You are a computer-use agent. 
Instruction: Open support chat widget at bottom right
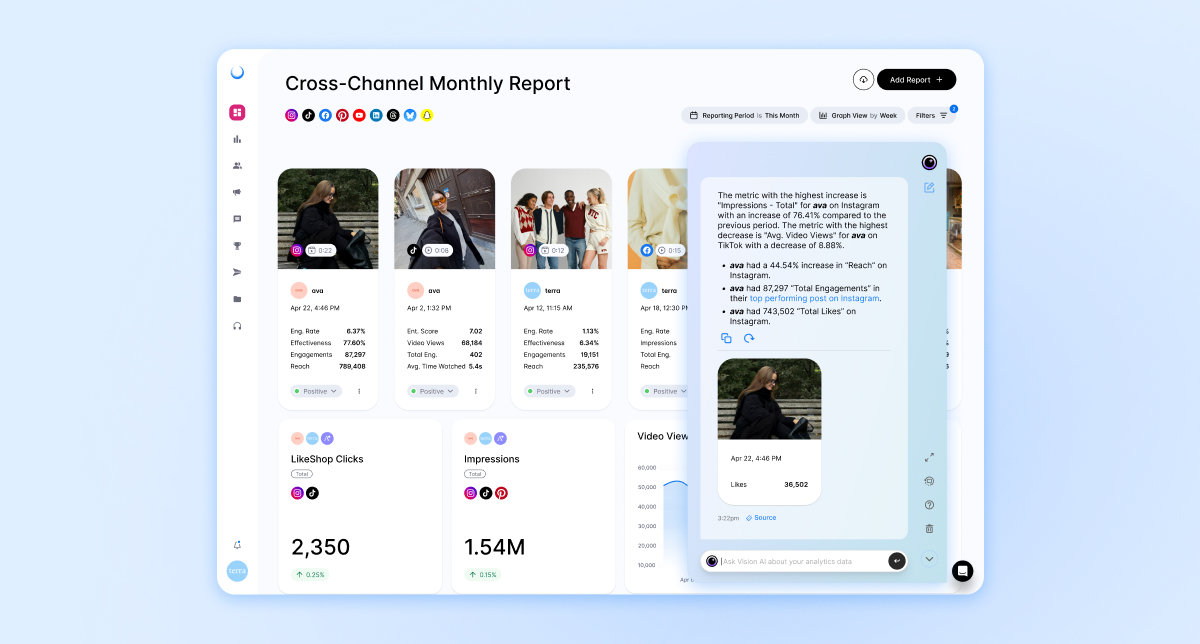[x=962, y=571]
